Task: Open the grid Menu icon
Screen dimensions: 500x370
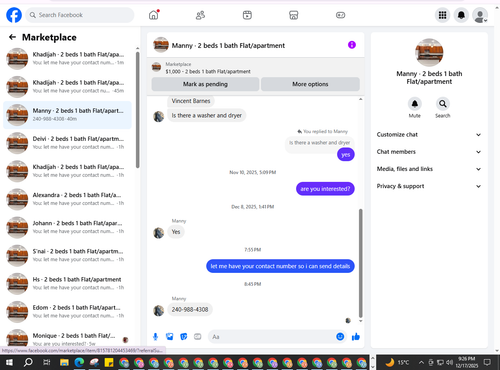Action: (x=442, y=15)
